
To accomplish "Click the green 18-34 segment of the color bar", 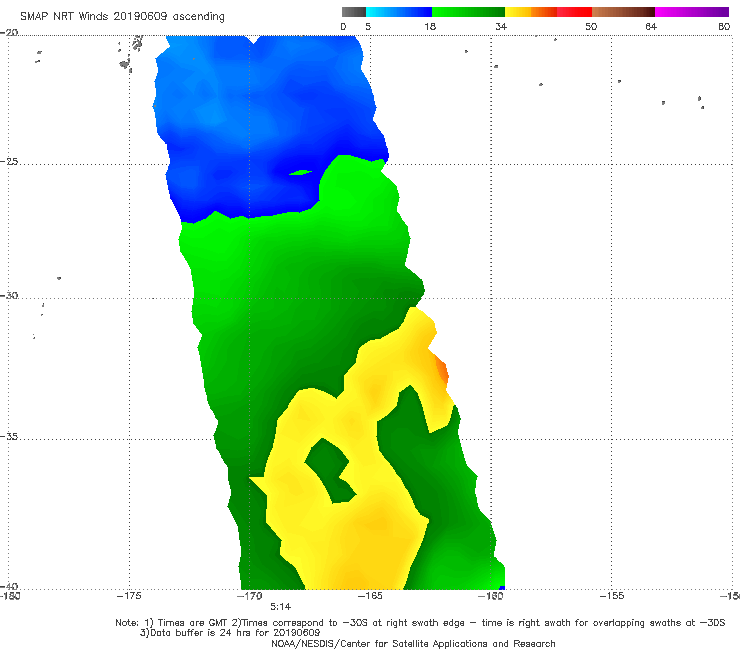I will click(468, 12).
